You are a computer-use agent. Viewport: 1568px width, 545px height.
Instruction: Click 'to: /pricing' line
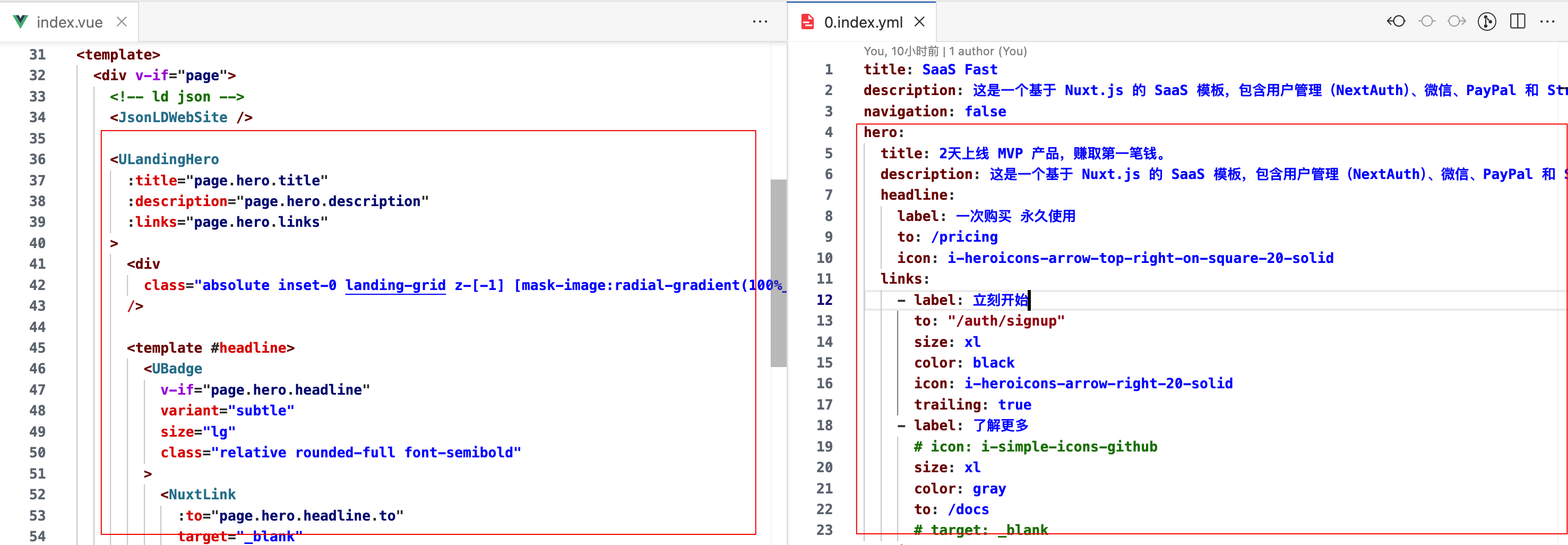point(947,237)
